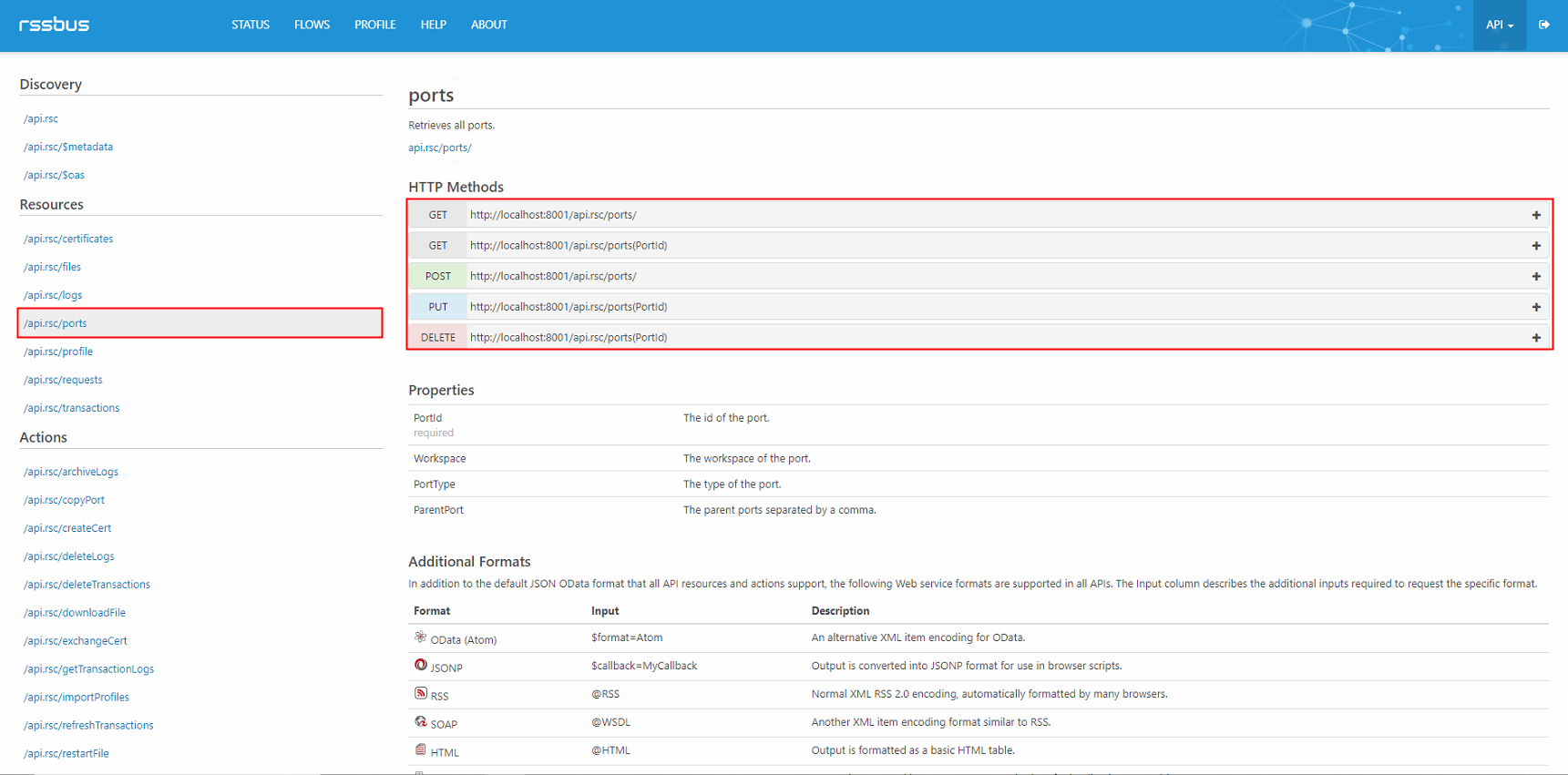The image size is (1568, 775).
Task: Click the RSS feed format icon
Action: (420, 694)
